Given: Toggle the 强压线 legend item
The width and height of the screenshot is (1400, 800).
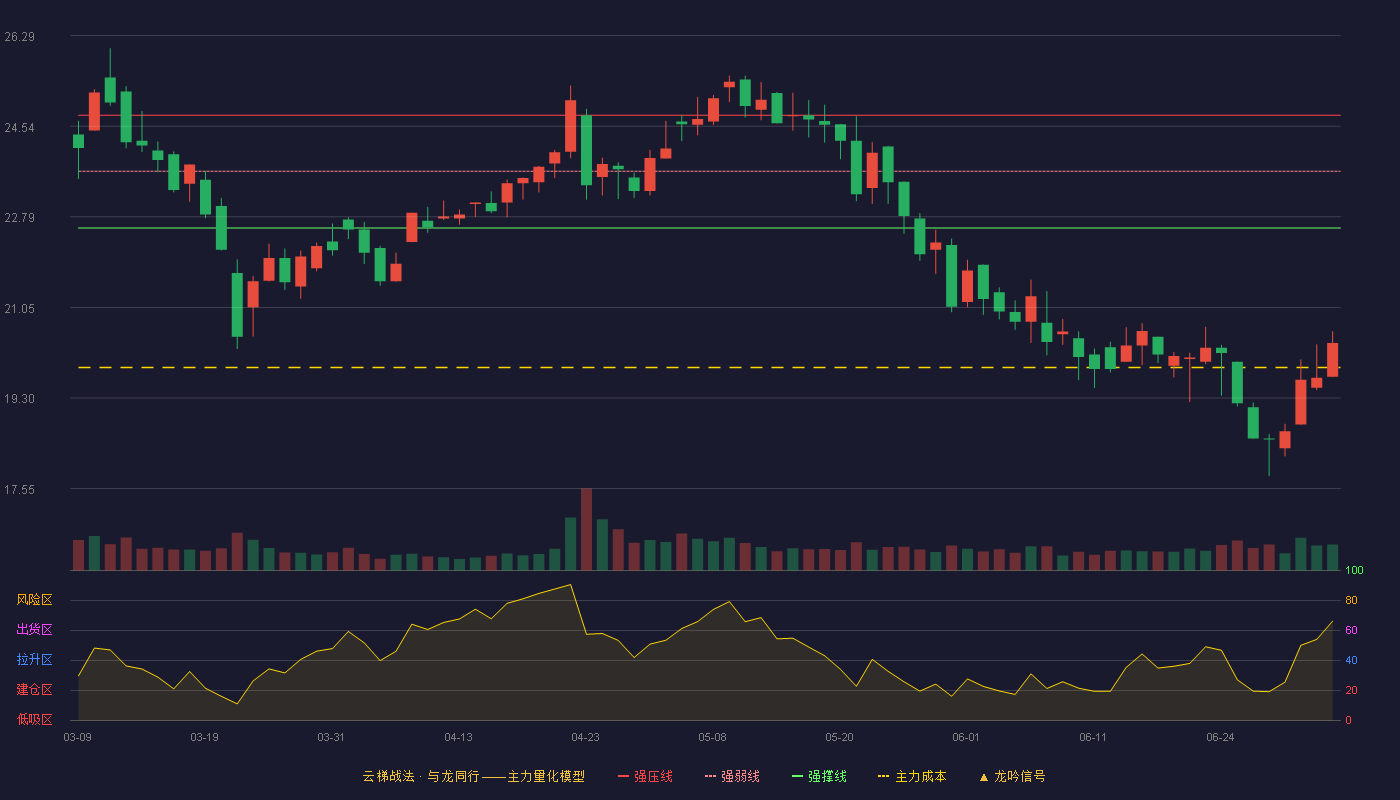Looking at the screenshot, I should (x=645, y=776).
